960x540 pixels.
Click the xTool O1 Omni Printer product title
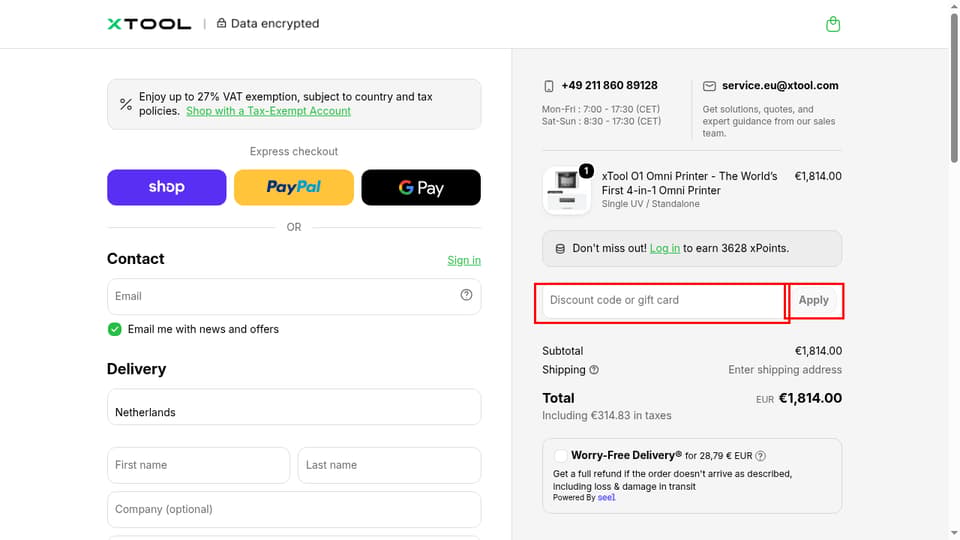(x=689, y=183)
